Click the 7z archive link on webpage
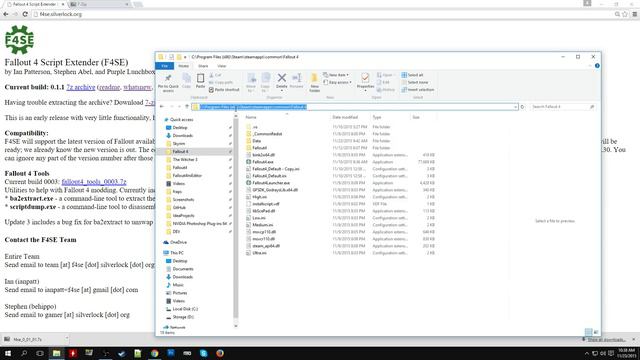The height and width of the screenshot is (360, 640). click(x=81, y=87)
